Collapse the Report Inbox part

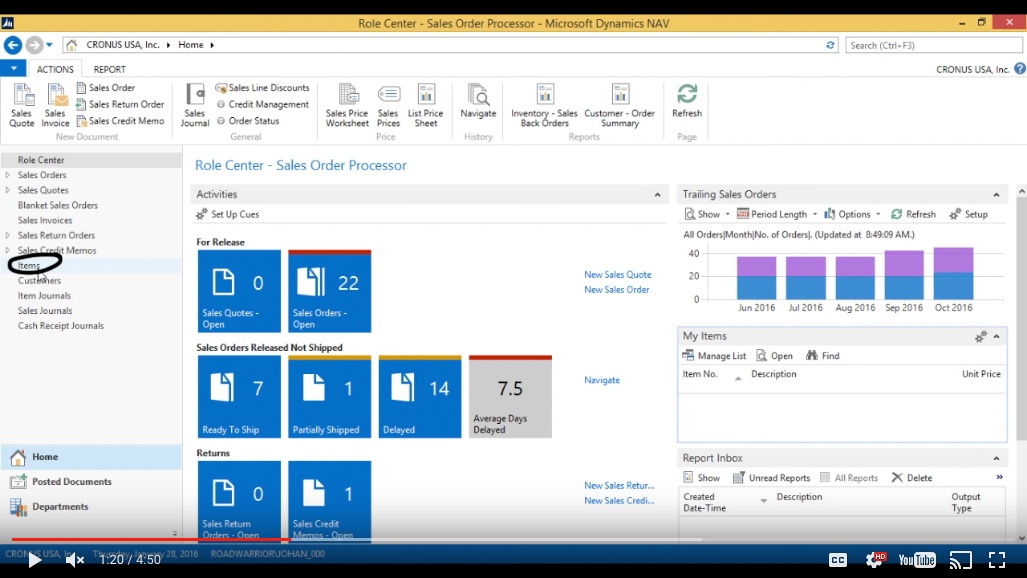click(x=996, y=458)
